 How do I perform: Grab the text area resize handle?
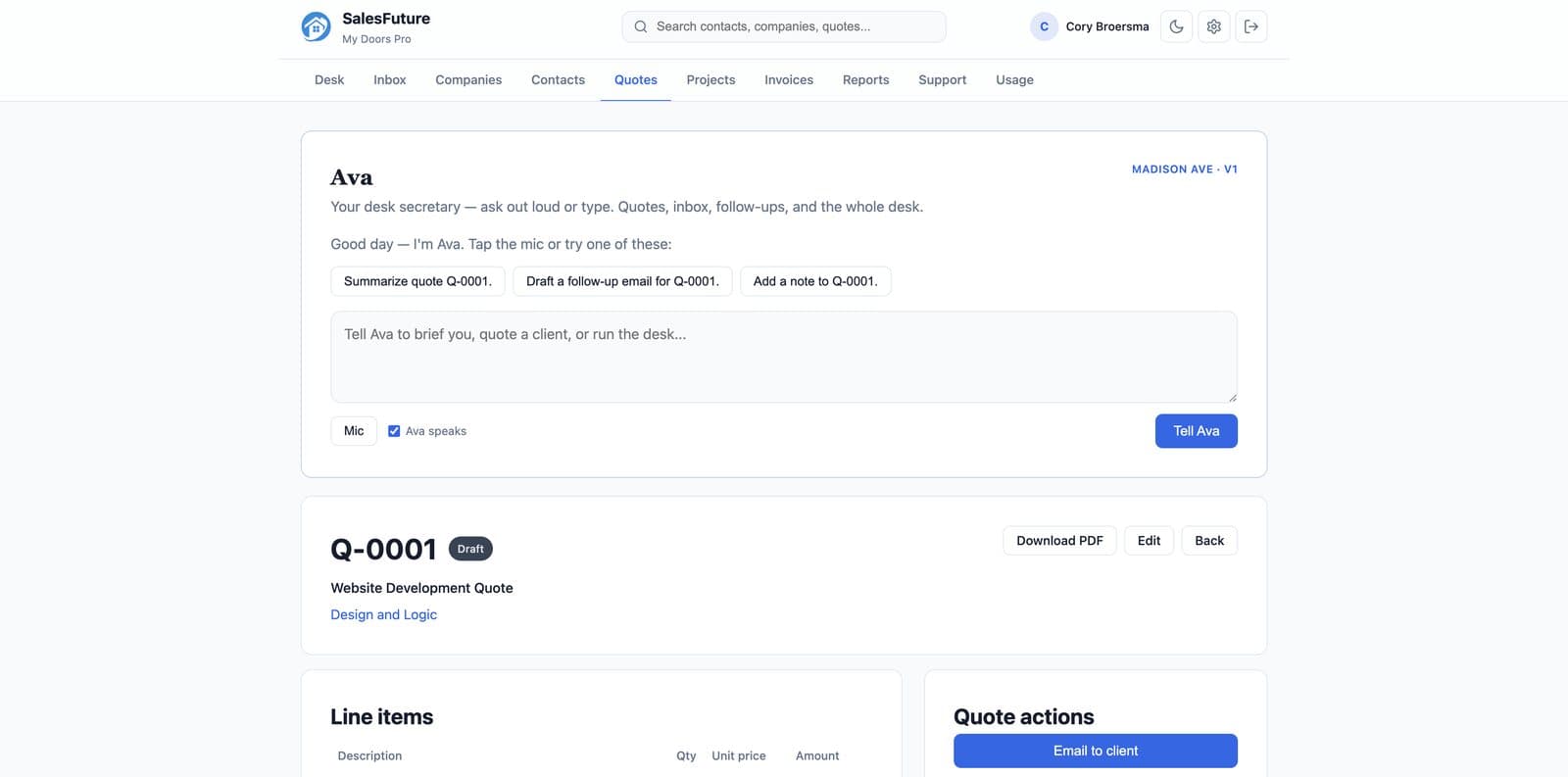click(x=1232, y=397)
